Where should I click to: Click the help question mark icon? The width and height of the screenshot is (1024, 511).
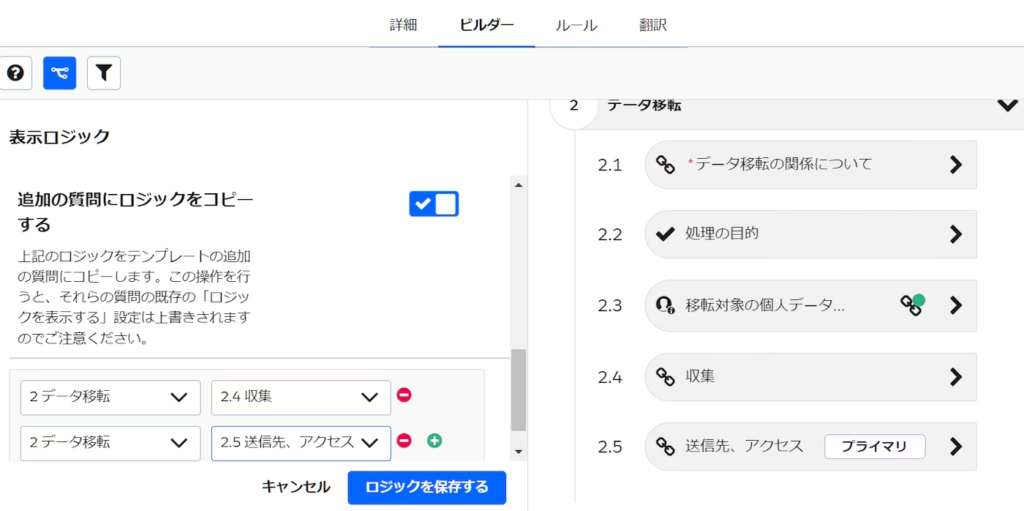[15, 73]
